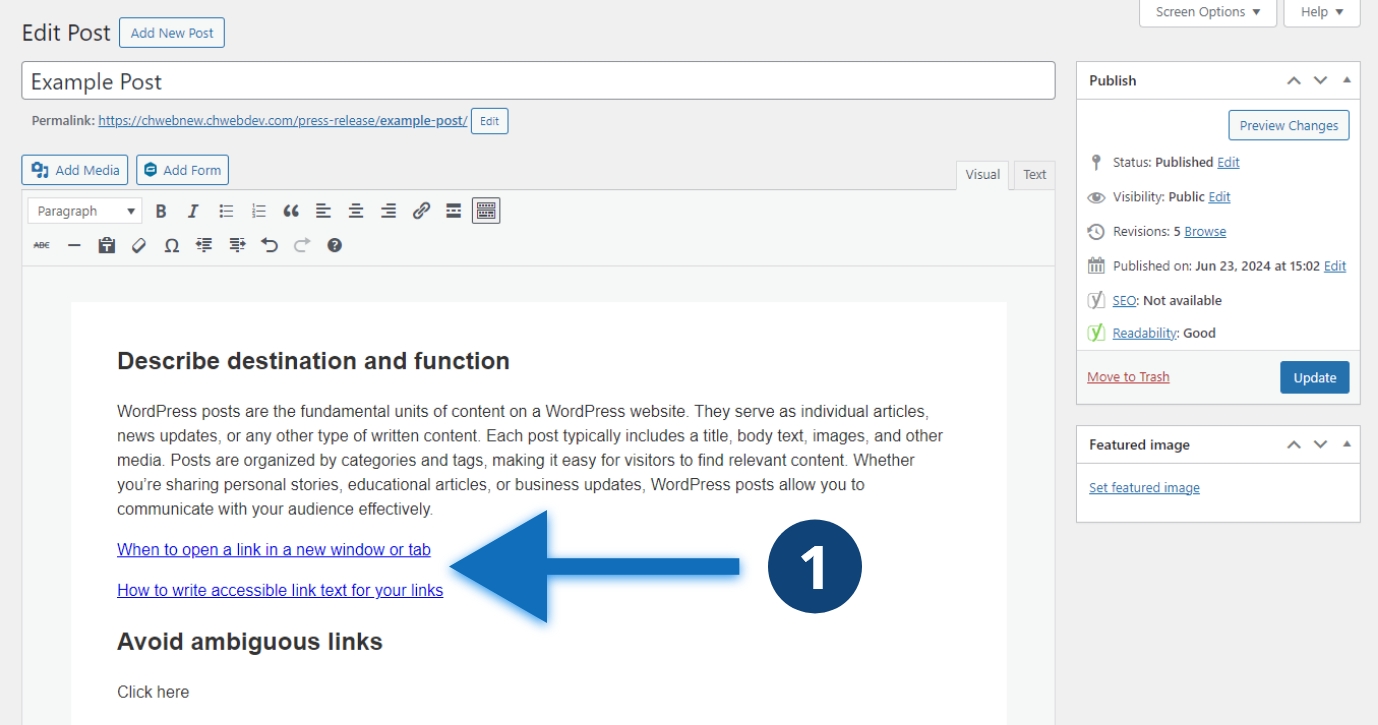Click the Move to Trash link
The image size is (1378, 725).
pyautogui.click(x=1128, y=377)
